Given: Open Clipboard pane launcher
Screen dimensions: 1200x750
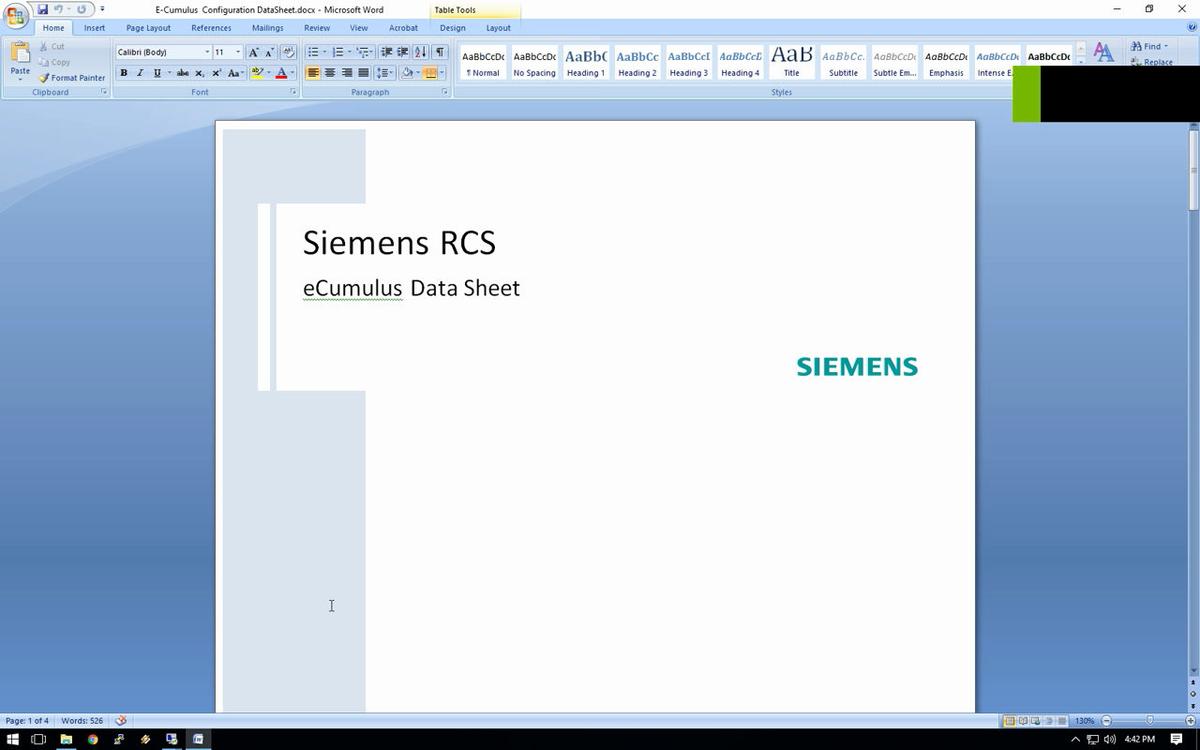Looking at the screenshot, I should pyautogui.click(x=104, y=92).
